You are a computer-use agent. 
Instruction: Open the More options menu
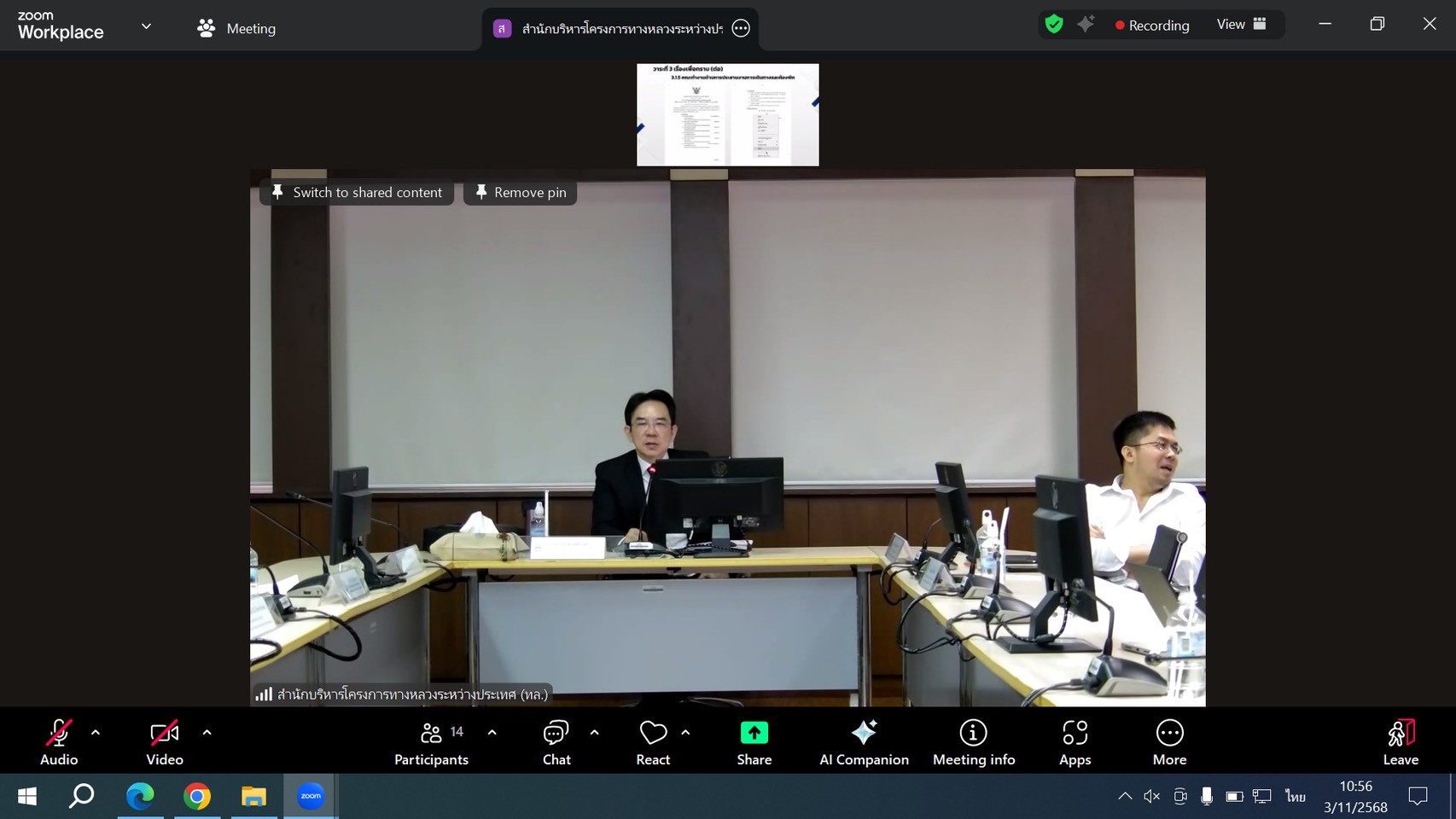point(1169,742)
